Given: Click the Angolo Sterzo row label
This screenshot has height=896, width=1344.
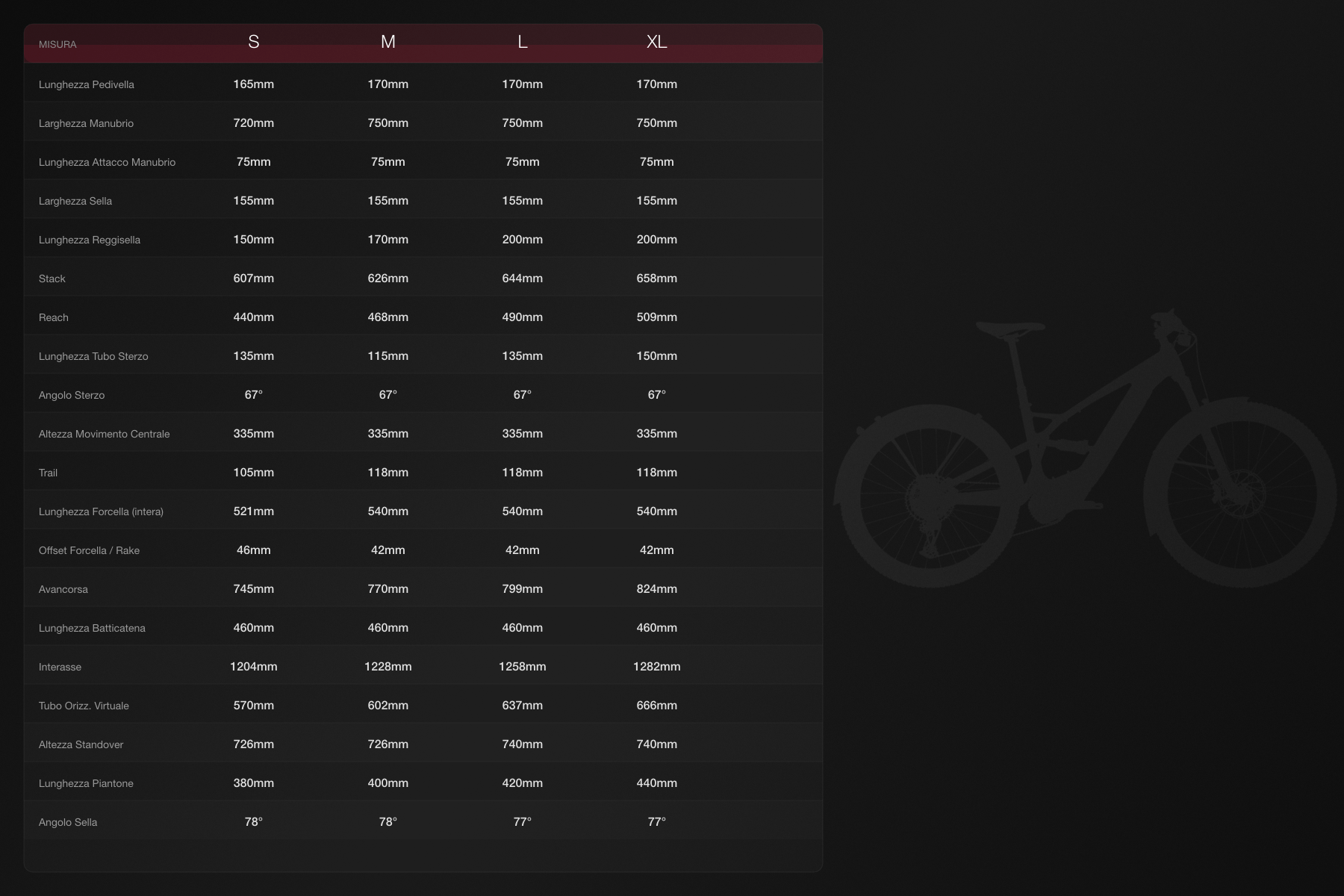Looking at the screenshot, I should tap(72, 396).
